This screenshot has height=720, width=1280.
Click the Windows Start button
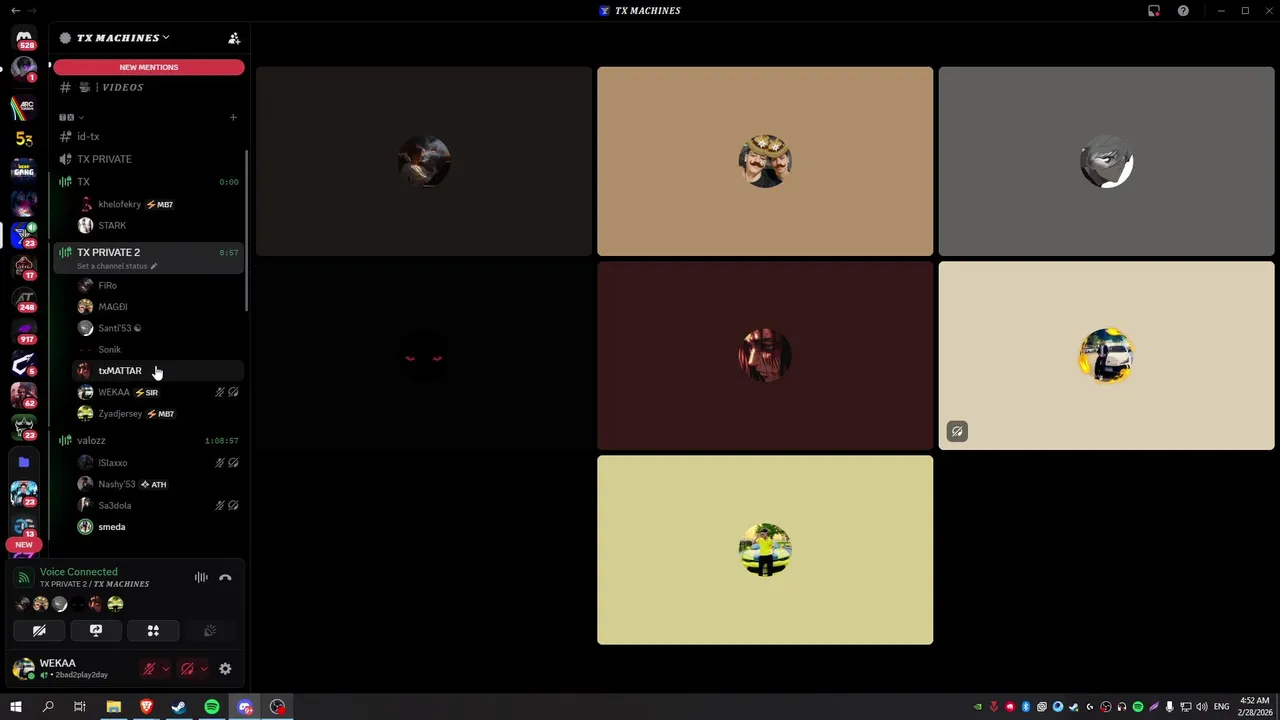(x=15, y=707)
